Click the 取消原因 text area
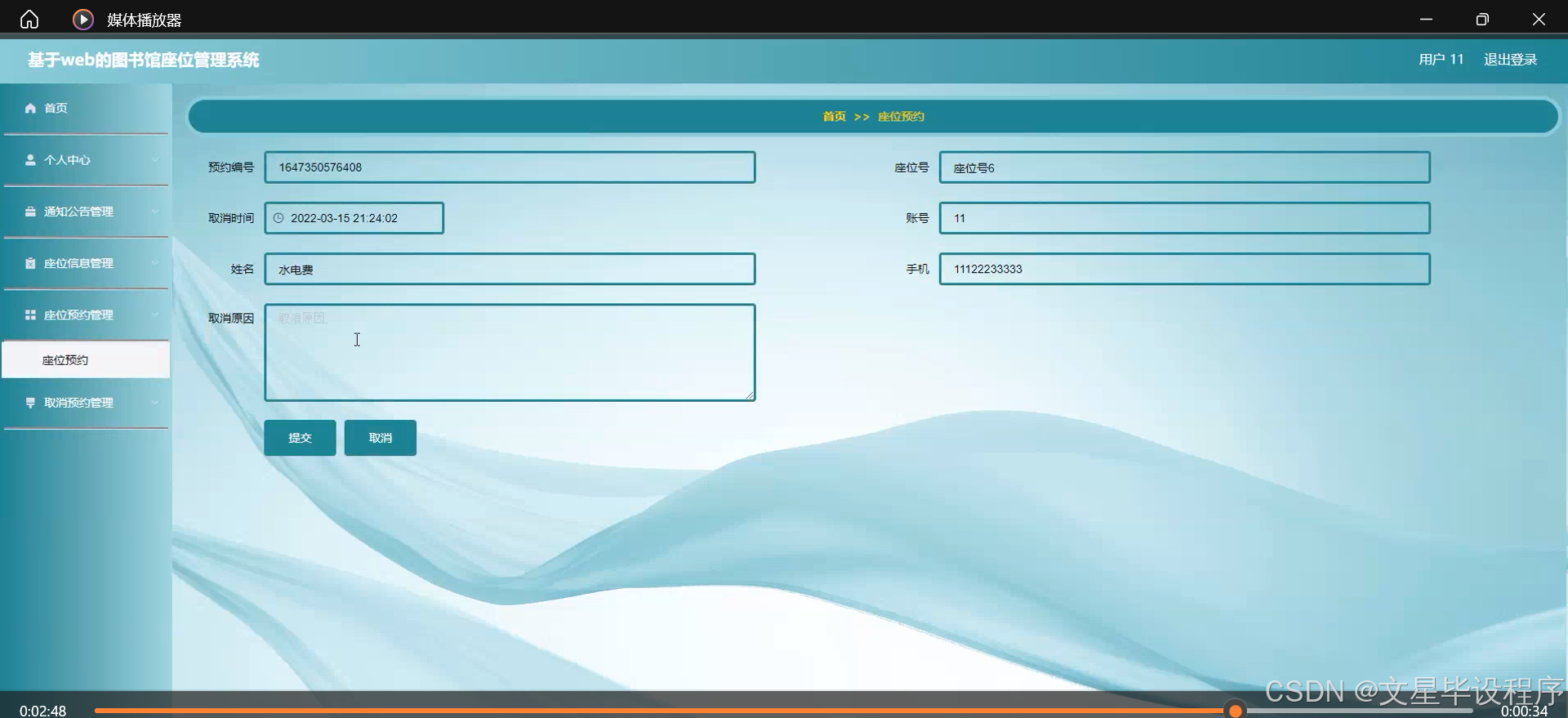 [510, 352]
